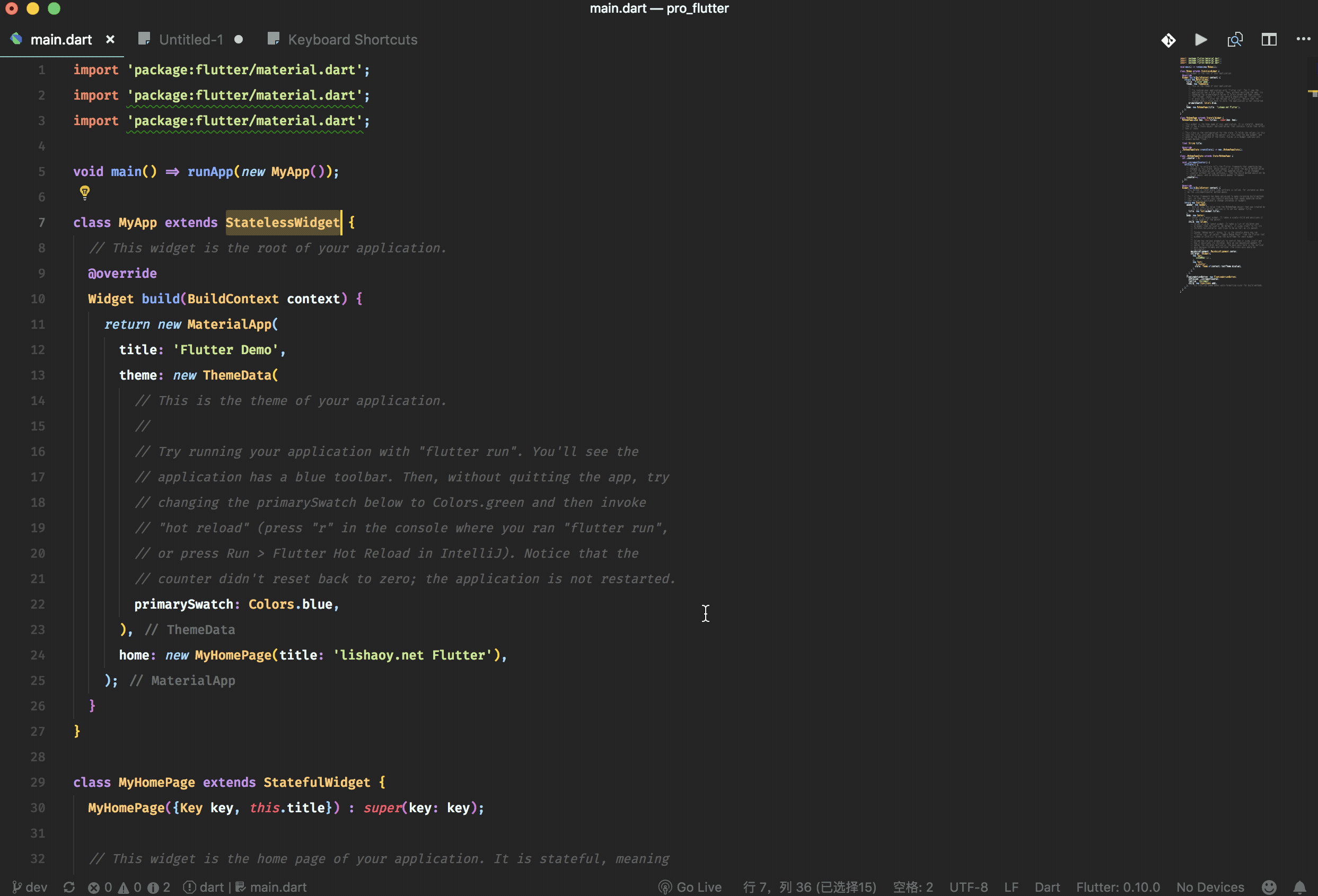Click the lightbulb quick-fix icon
This screenshot has height=896, width=1318.
click(84, 193)
